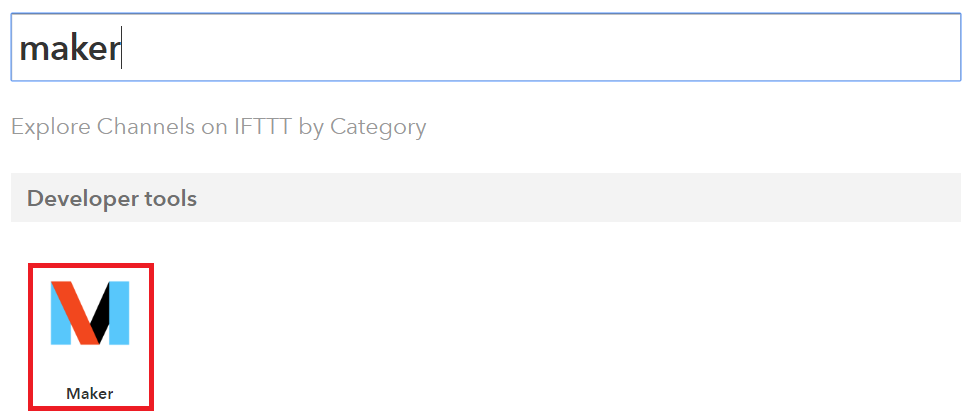Viewport: 979px width, 415px height.
Task: Select the Developer tools category header
Action: click(x=486, y=198)
